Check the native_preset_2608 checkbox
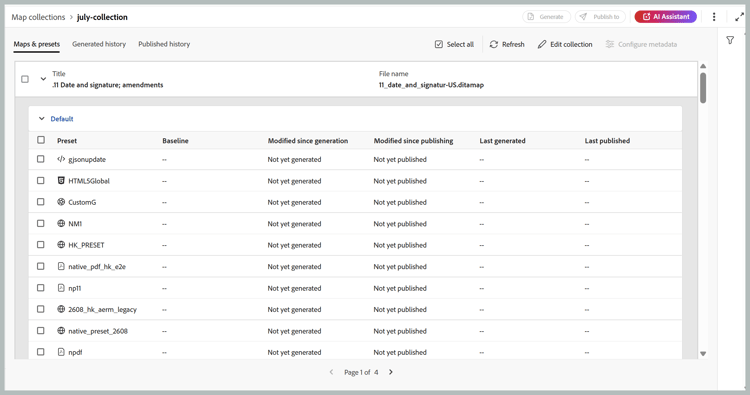 pyautogui.click(x=41, y=330)
